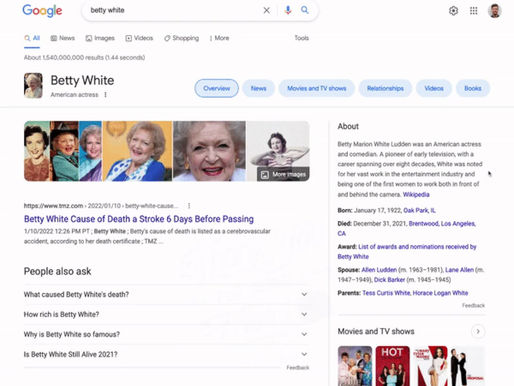This screenshot has height=386, width=514.
Task: Select the Books chip
Action: (x=473, y=88)
